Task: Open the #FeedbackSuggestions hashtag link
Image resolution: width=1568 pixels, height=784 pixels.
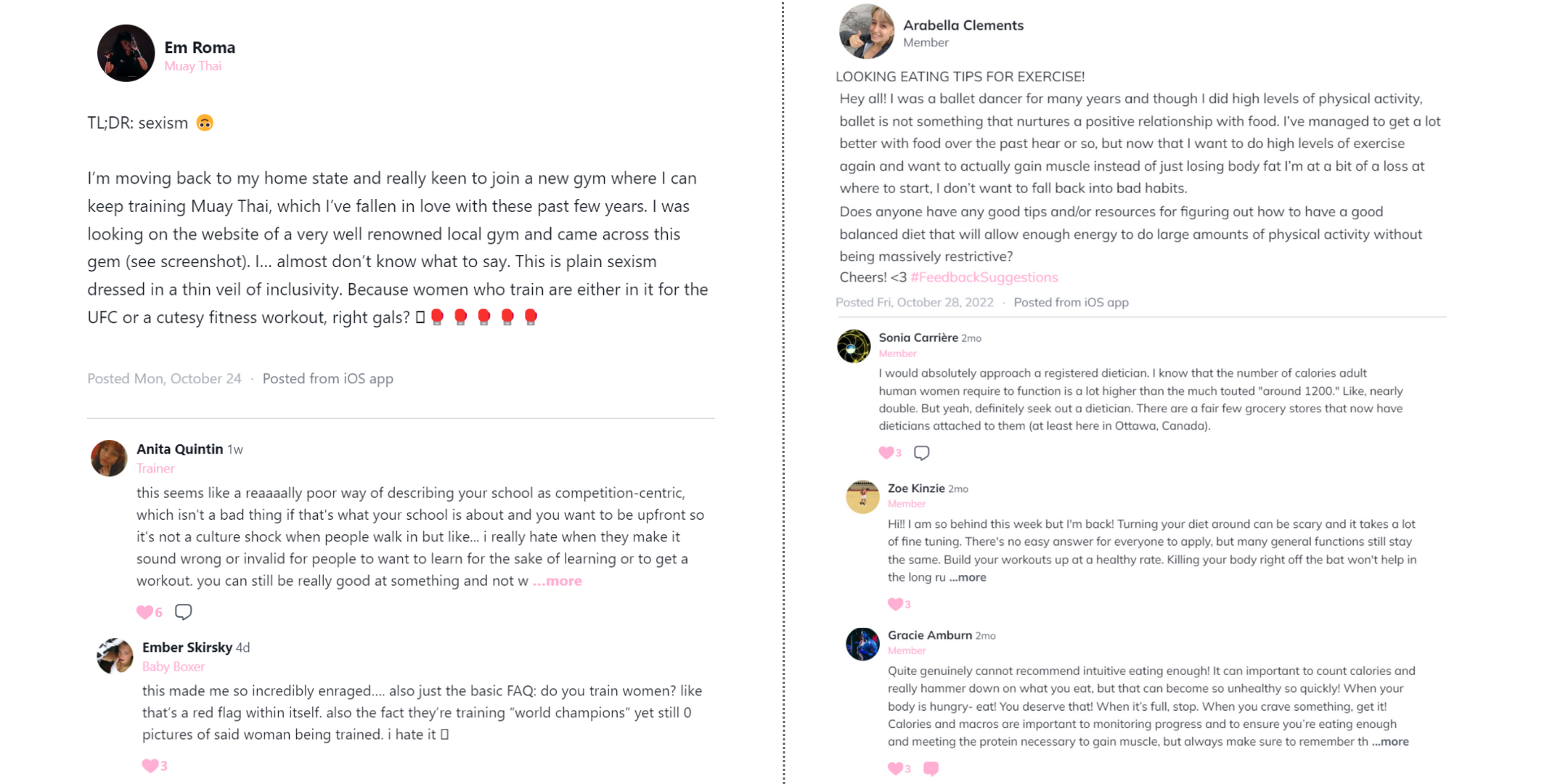Action: tap(984, 277)
